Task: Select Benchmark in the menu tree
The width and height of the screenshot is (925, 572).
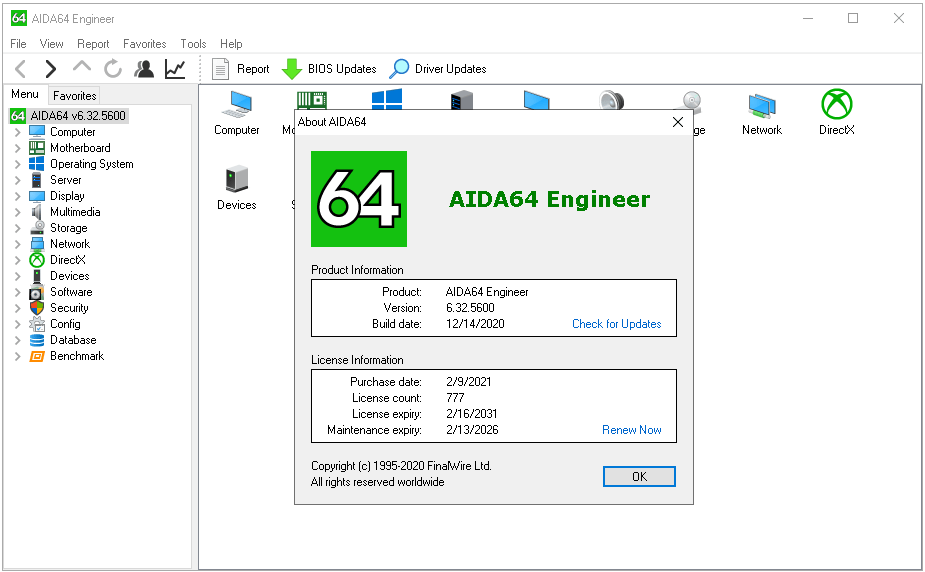Action: (77, 356)
